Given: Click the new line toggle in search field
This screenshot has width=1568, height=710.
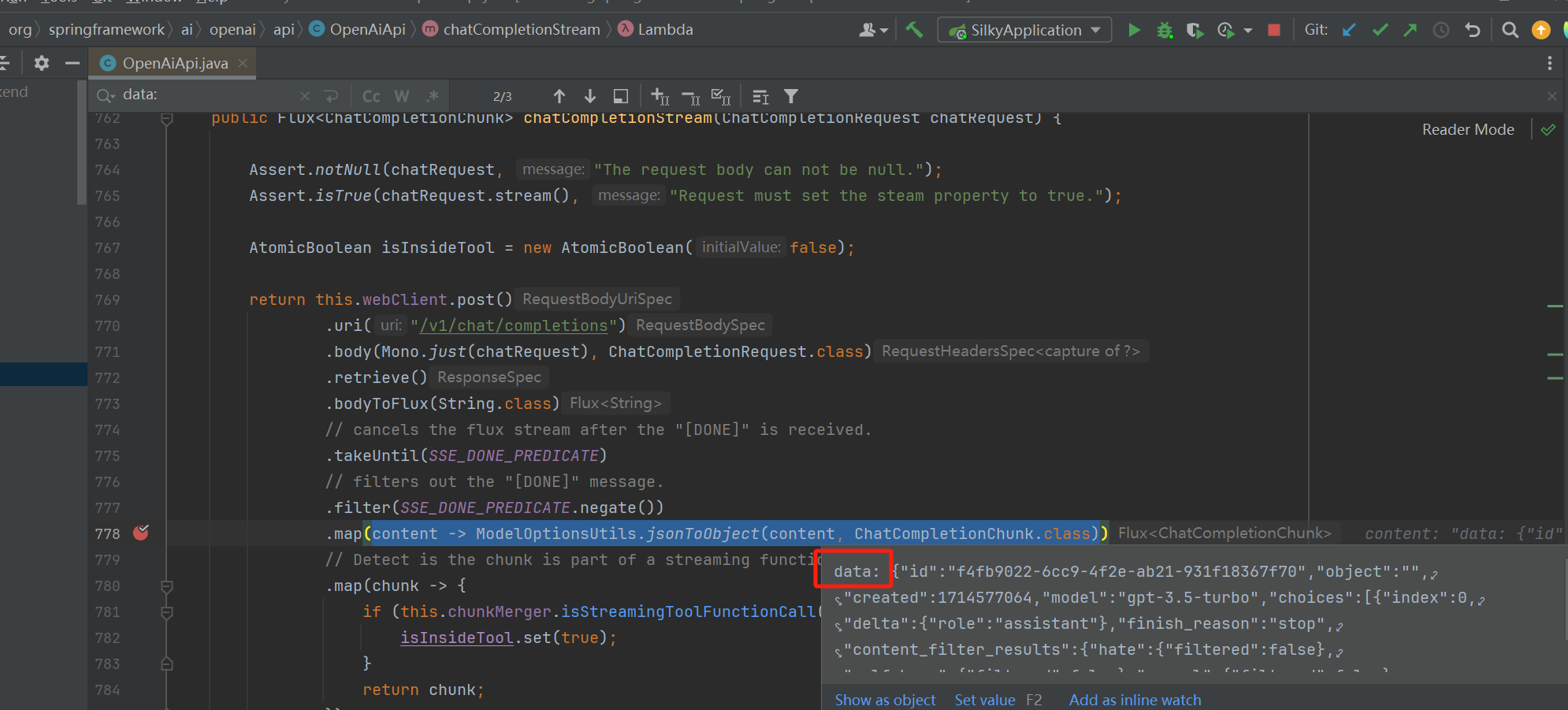Looking at the screenshot, I should point(331,96).
